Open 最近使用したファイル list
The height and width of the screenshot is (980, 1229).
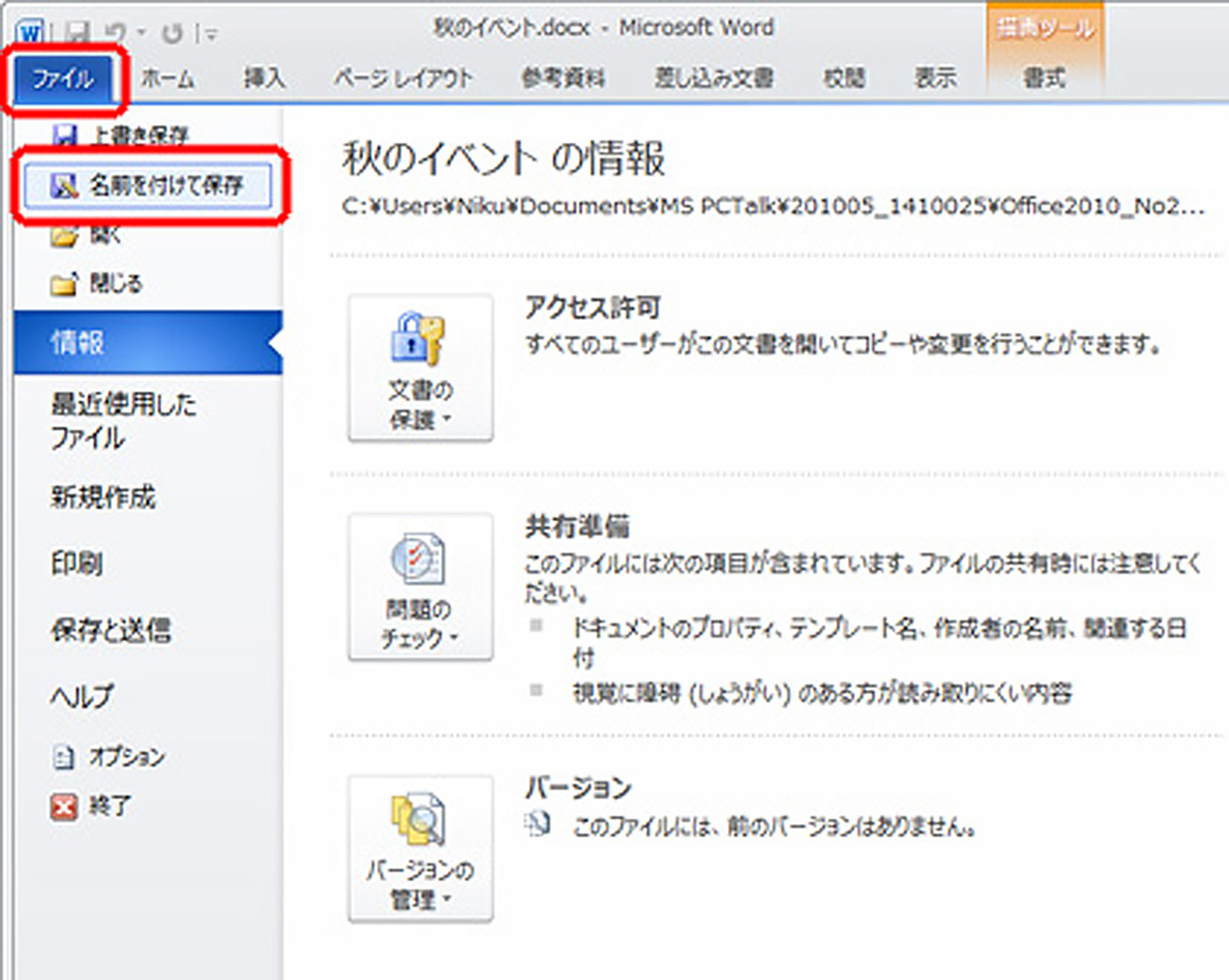123,421
